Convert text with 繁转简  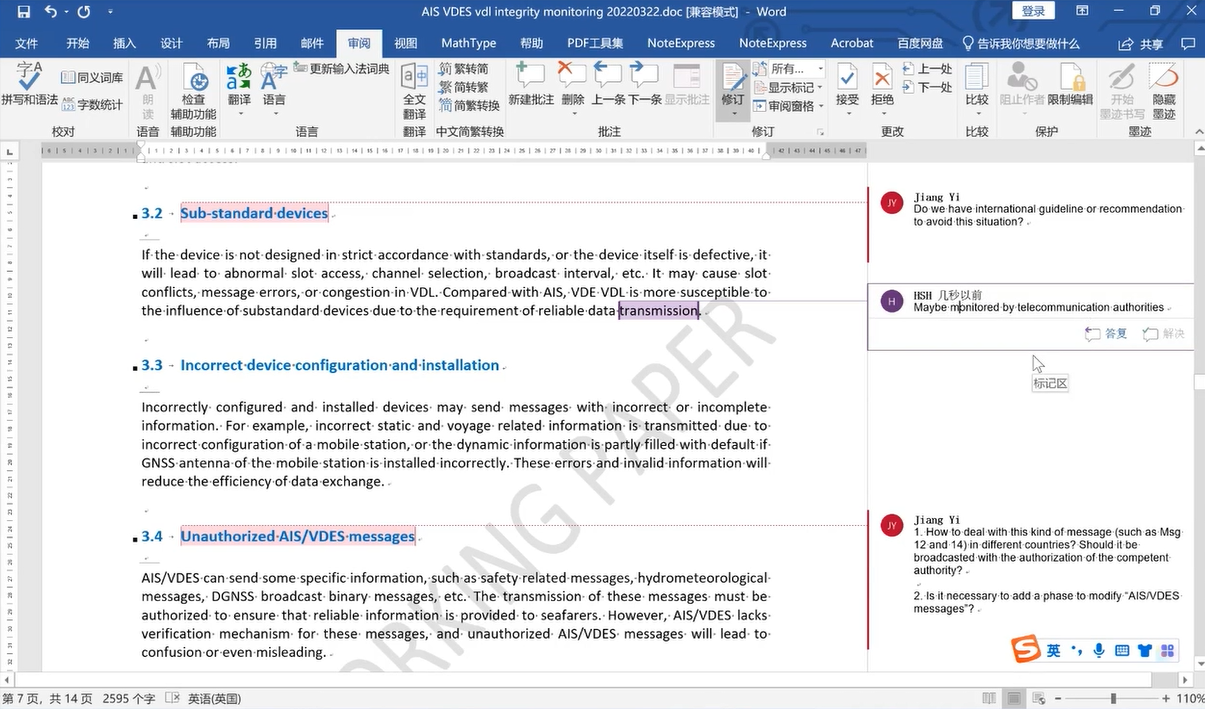464,69
